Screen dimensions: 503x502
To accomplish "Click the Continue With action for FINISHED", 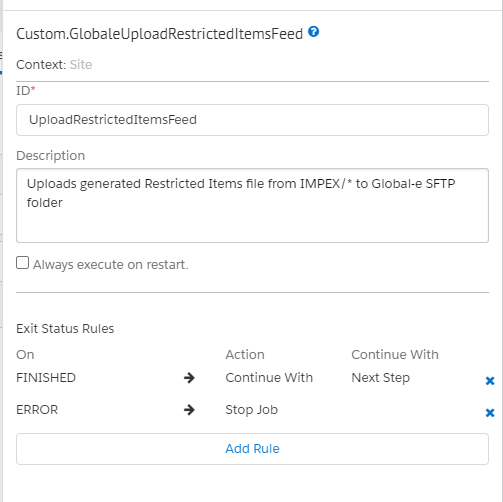I will [269, 378].
